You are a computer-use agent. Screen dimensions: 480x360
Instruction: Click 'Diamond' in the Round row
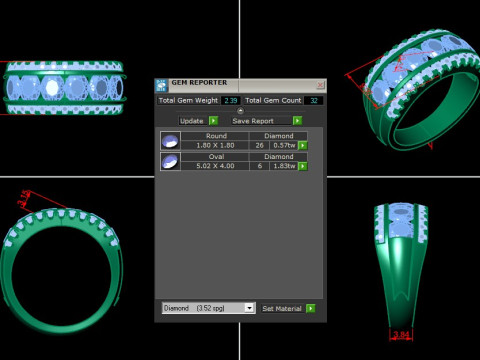click(x=279, y=136)
